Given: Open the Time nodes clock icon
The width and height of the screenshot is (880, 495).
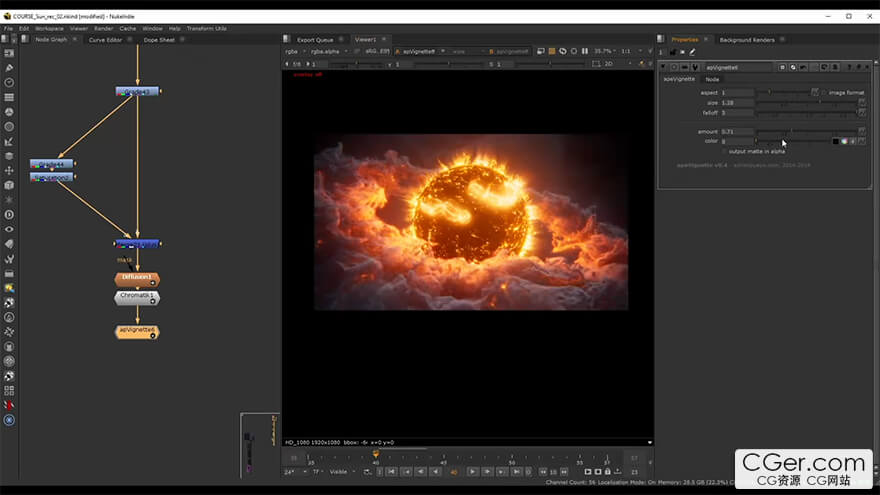Looking at the screenshot, I should (x=9, y=82).
